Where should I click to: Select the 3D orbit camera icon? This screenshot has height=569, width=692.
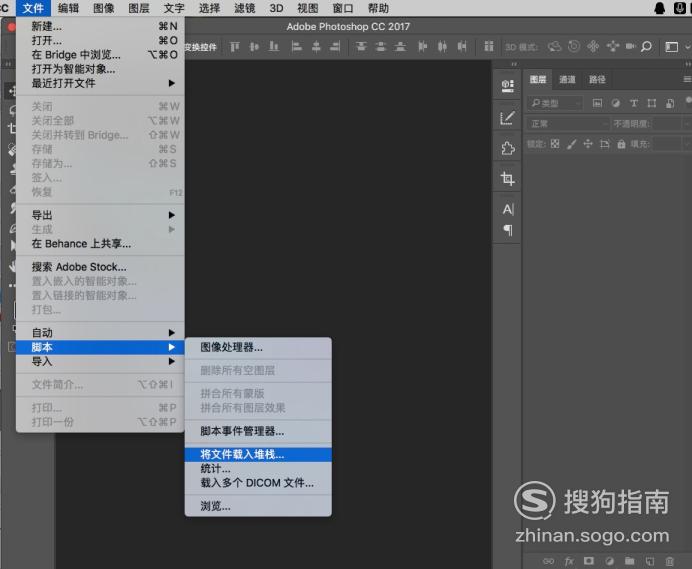click(x=554, y=46)
